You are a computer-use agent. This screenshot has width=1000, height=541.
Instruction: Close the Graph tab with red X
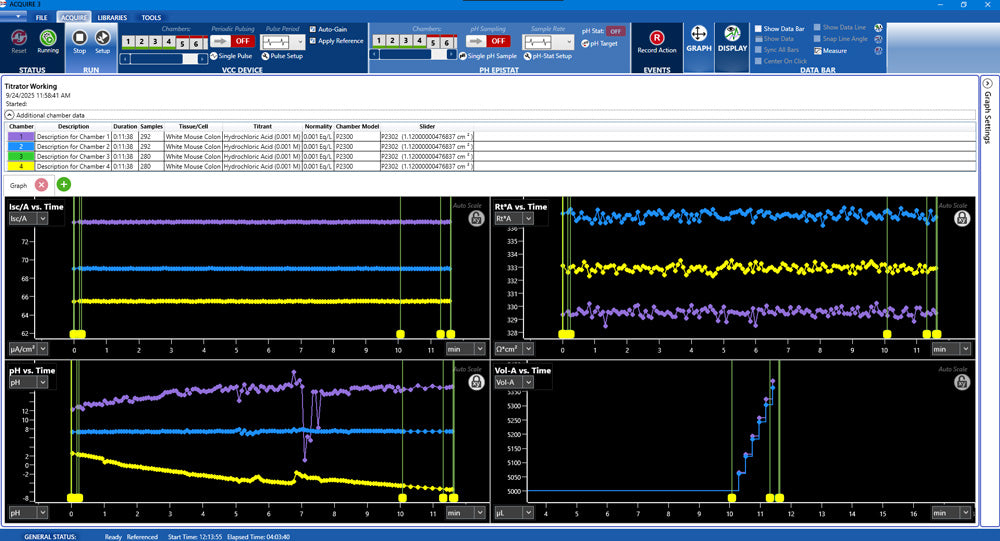41,185
